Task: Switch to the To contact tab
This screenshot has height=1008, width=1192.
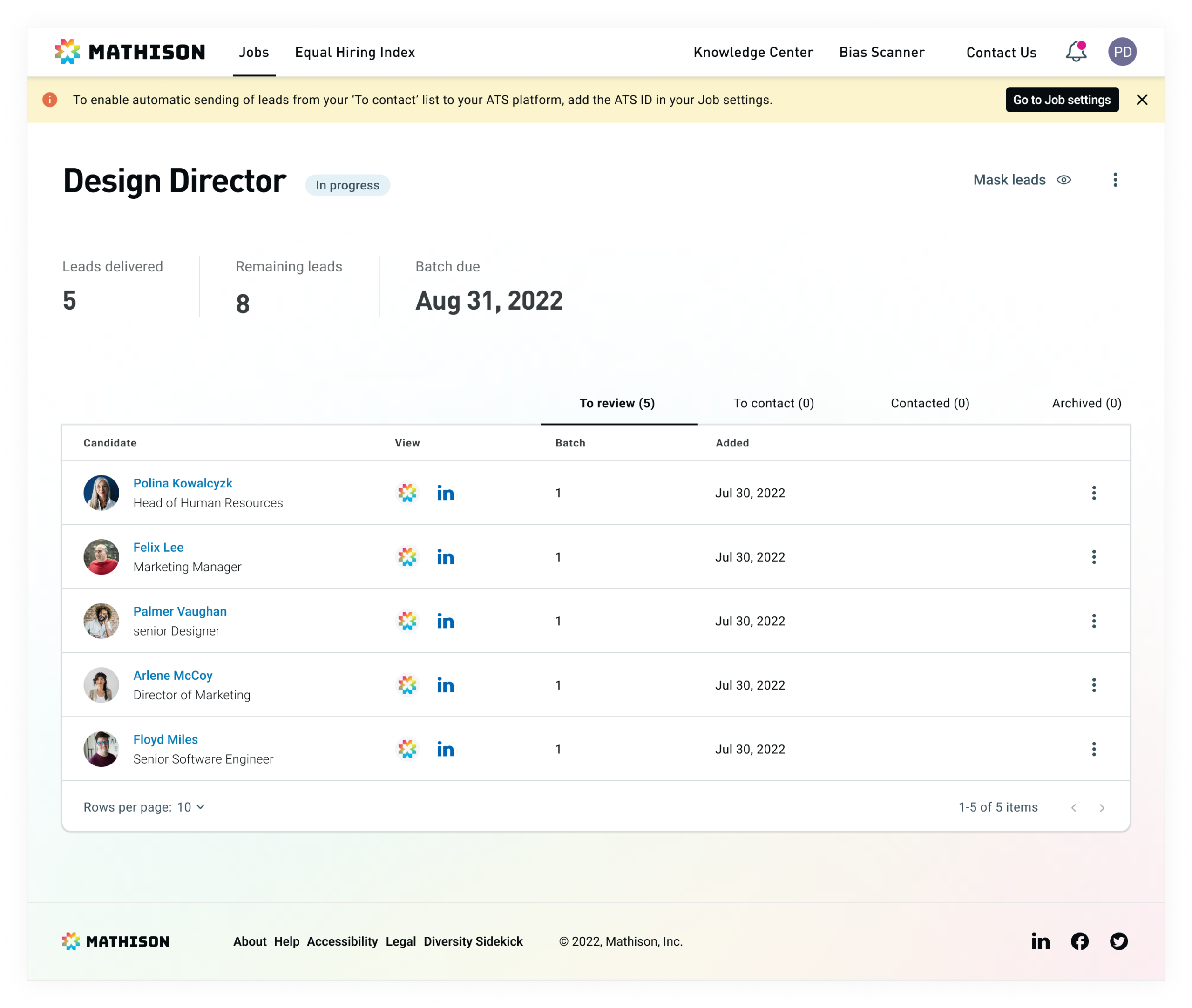Action: tap(773, 403)
